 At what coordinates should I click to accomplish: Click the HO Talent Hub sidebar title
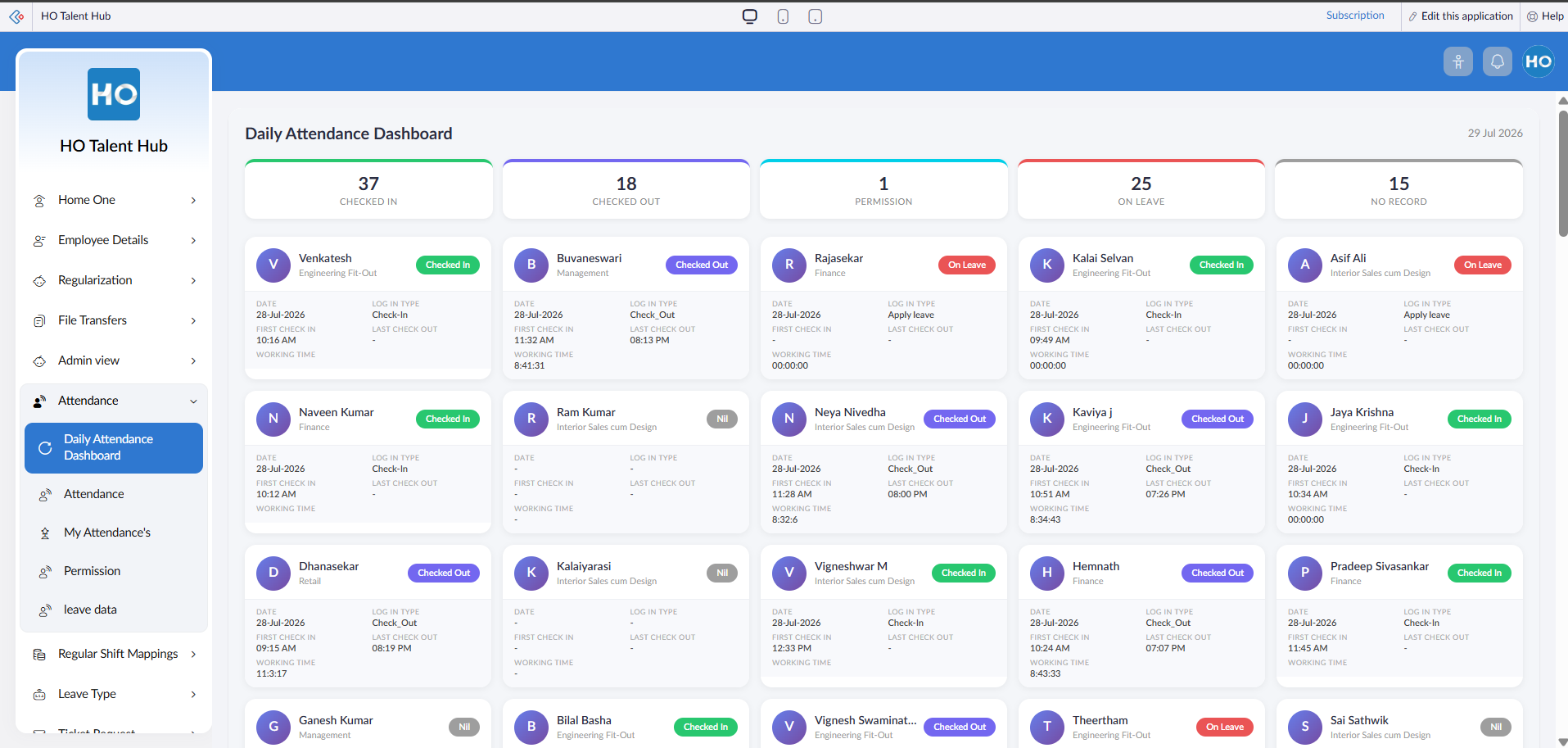coord(114,146)
